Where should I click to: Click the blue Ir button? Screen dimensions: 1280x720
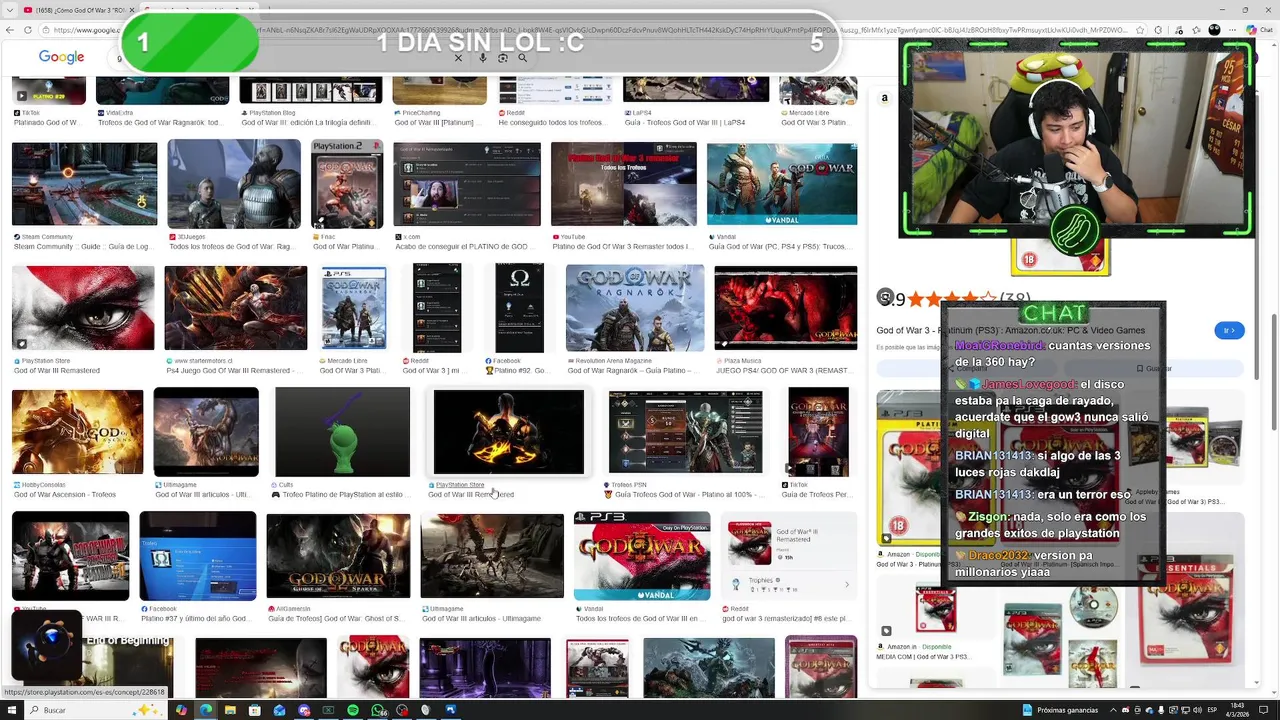tap(1229, 330)
